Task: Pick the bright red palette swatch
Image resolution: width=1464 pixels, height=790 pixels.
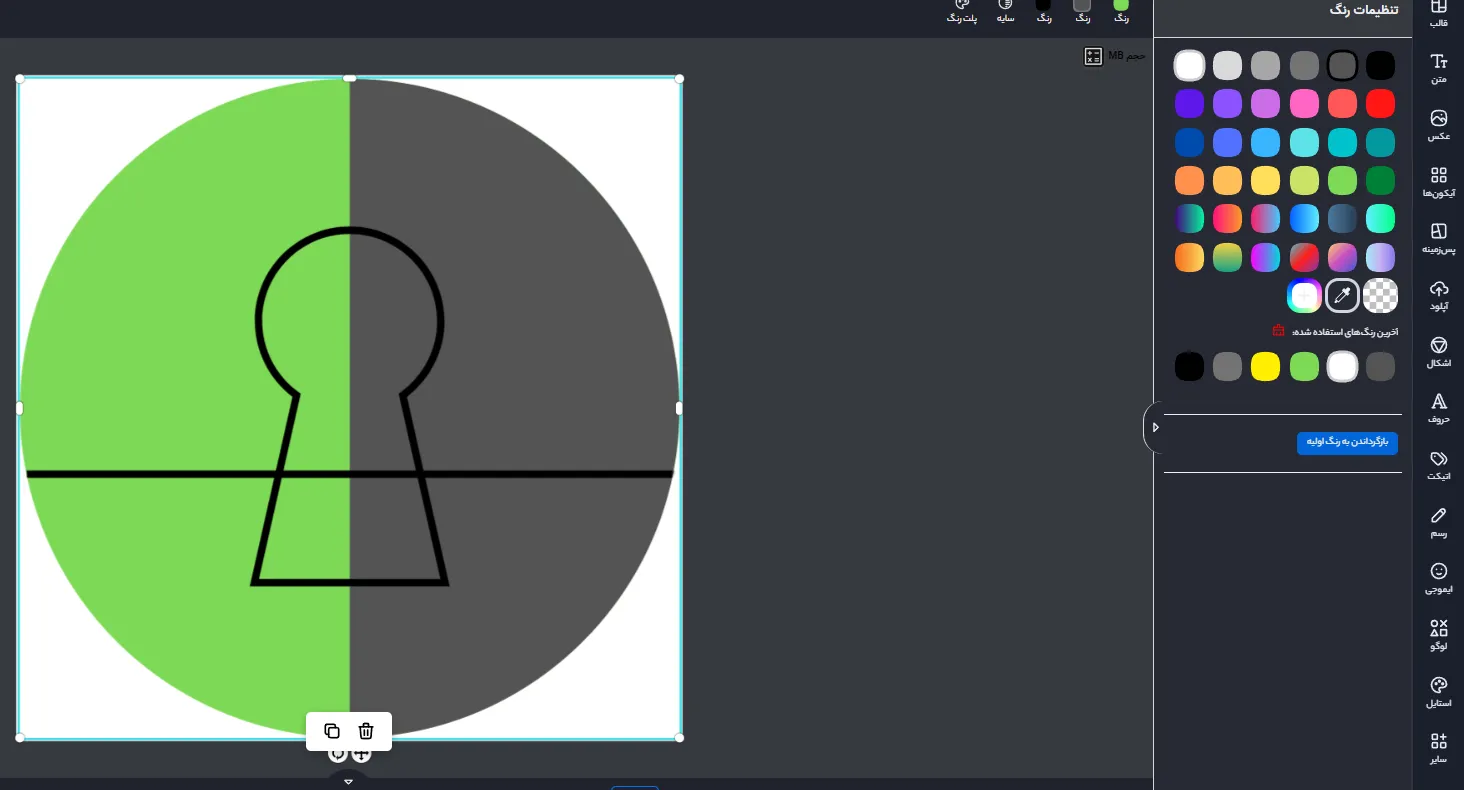Action: (x=1381, y=103)
